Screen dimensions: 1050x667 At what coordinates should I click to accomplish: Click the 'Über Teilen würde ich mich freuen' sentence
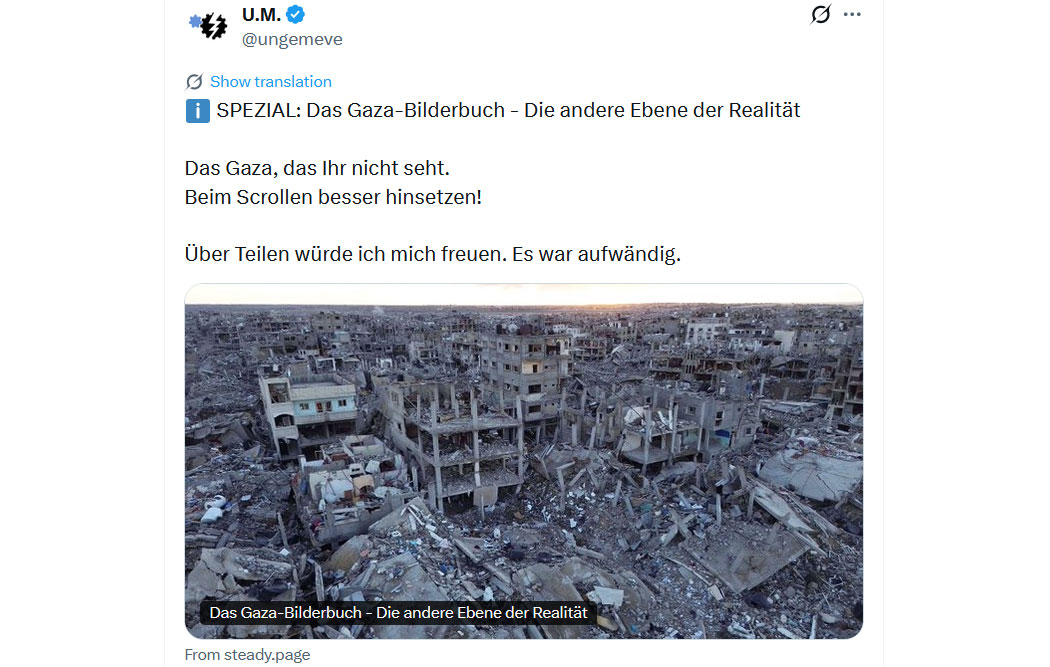click(x=346, y=254)
